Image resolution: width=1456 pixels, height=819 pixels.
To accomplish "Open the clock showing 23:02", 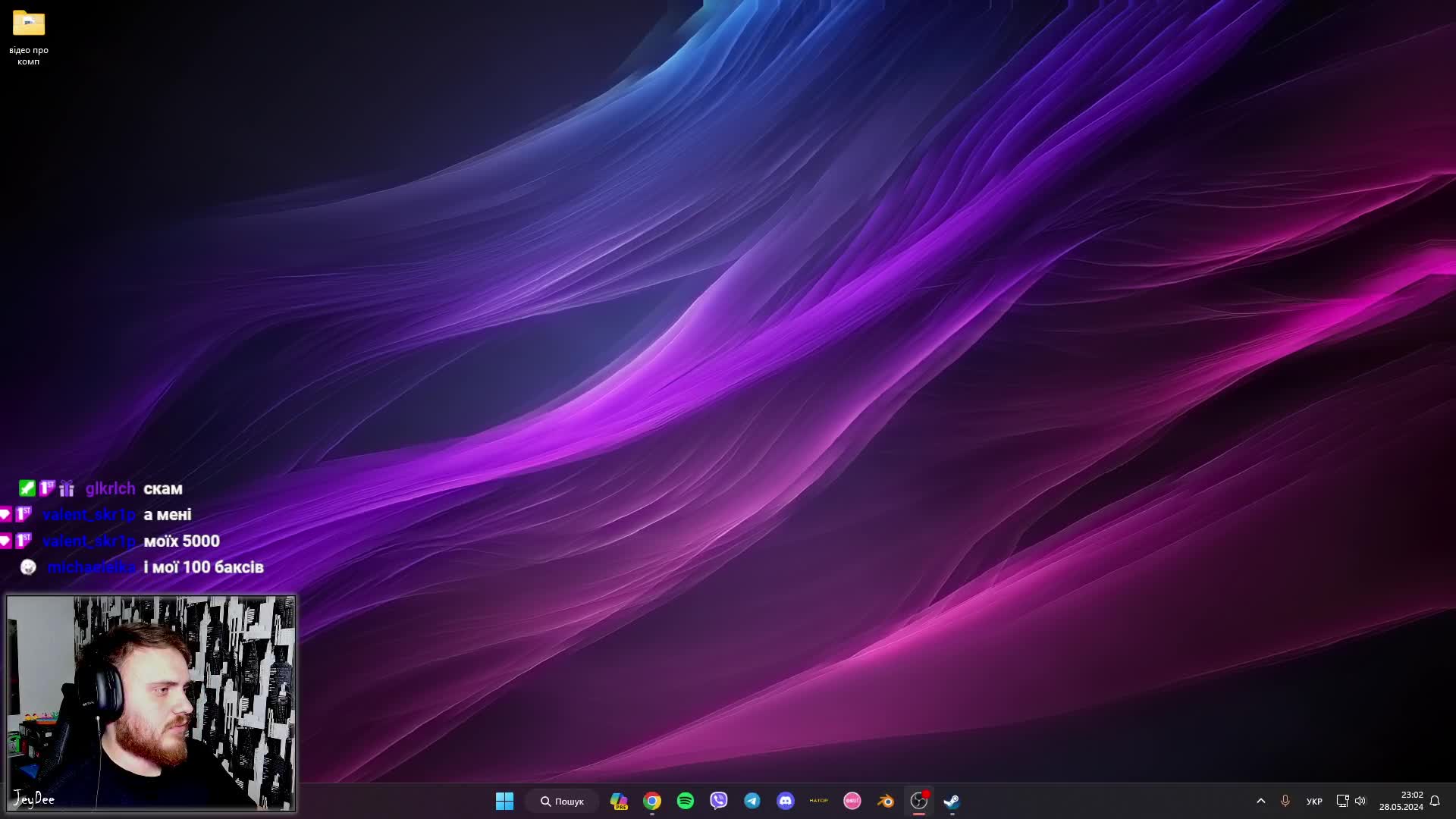I will click(x=1401, y=801).
